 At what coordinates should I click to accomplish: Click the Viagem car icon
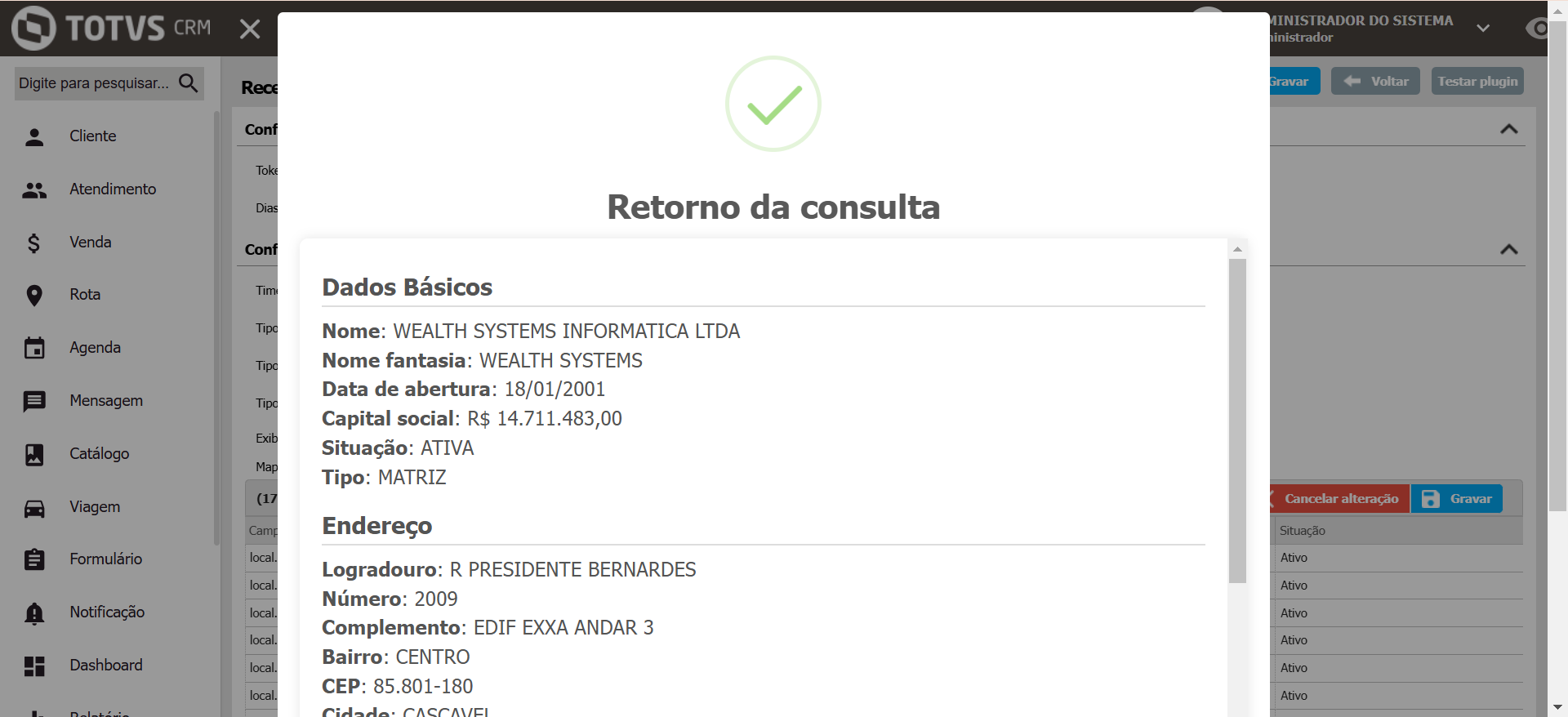coord(34,507)
